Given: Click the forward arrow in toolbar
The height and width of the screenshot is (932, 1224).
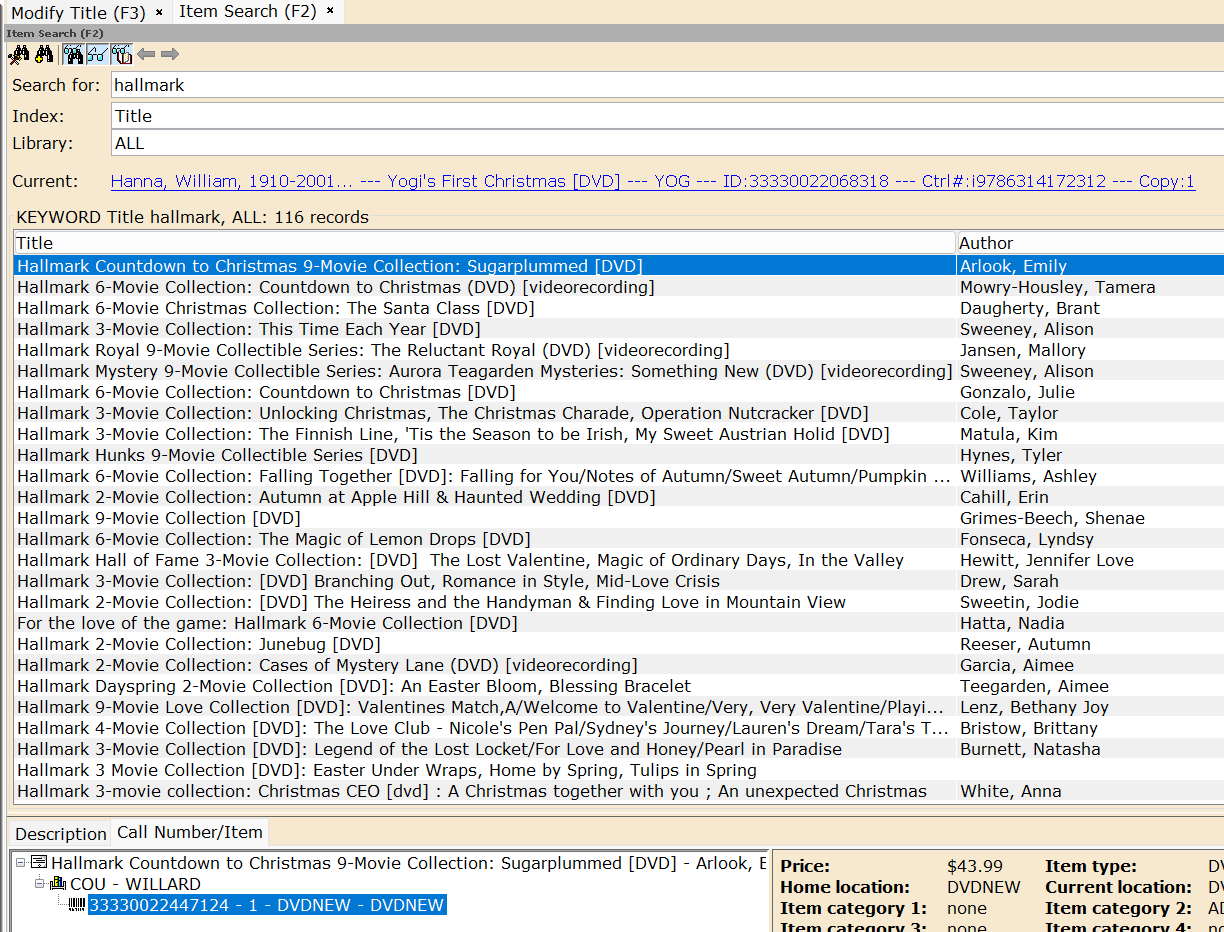Looking at the screenshot, I should [x=170, y=54].
